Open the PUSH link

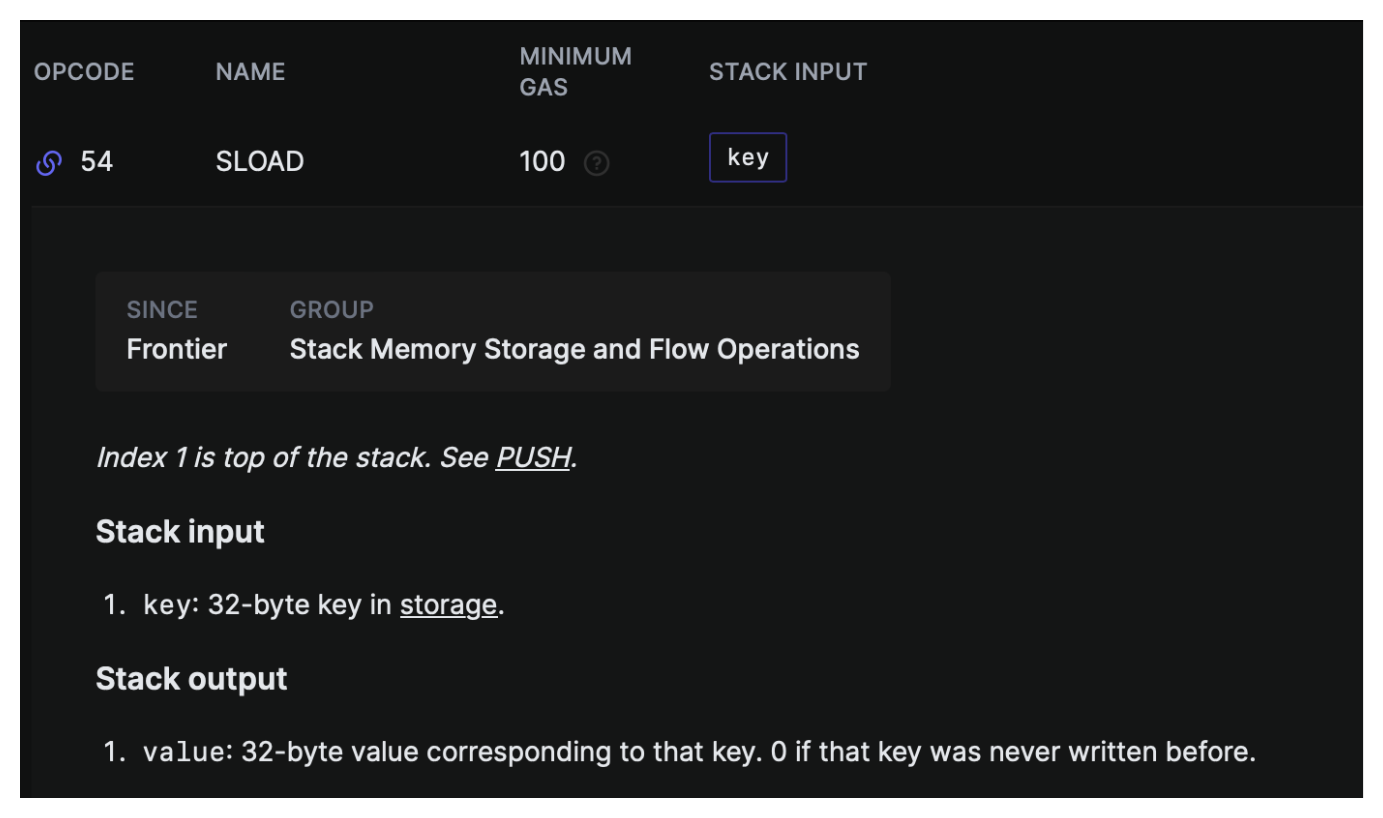[x=533, y=458]
